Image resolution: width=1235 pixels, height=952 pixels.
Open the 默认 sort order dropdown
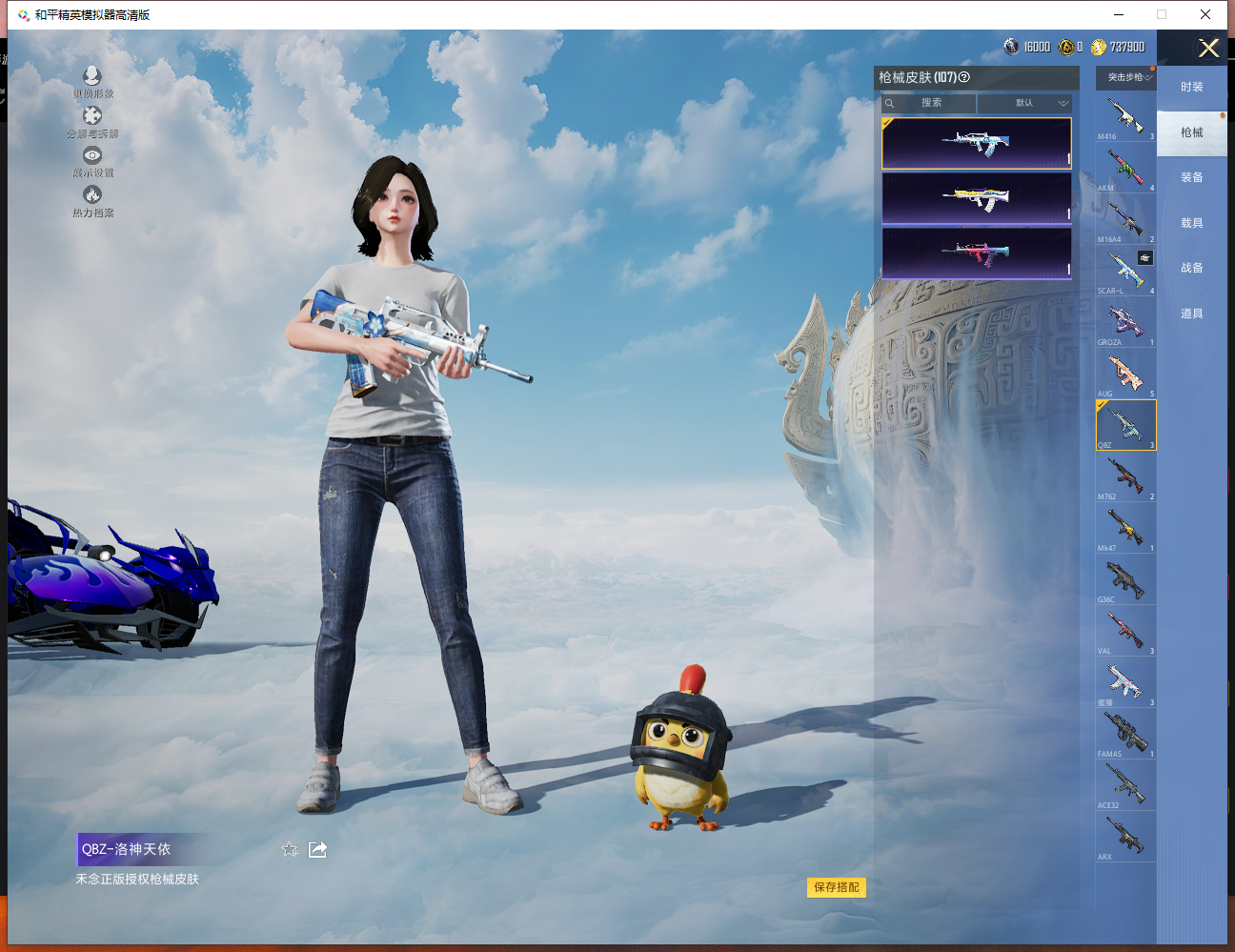[1024, 103]
